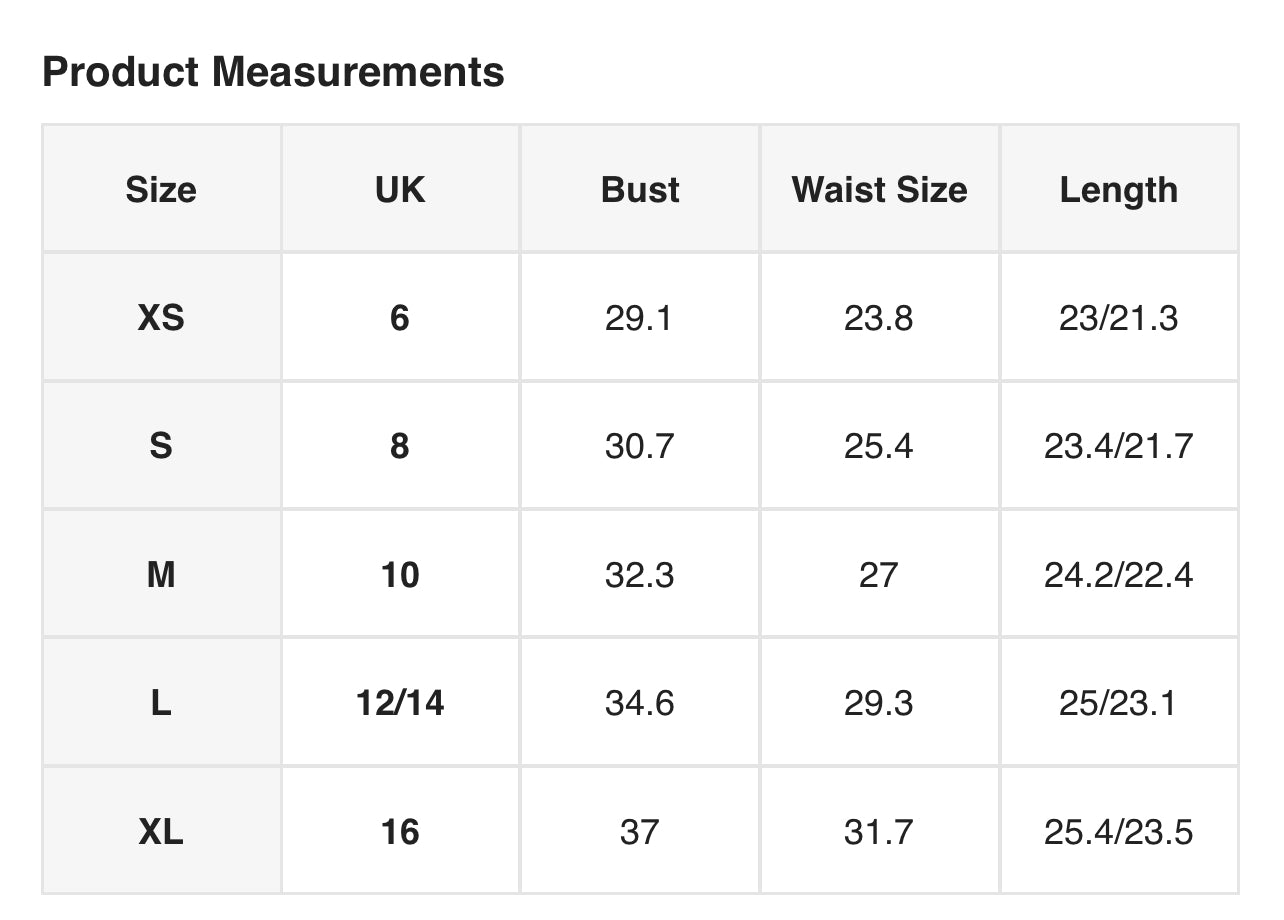Select the Size column header
Image resolution: width=1284 pixels, height=920 pixels.
coord(161,189)
